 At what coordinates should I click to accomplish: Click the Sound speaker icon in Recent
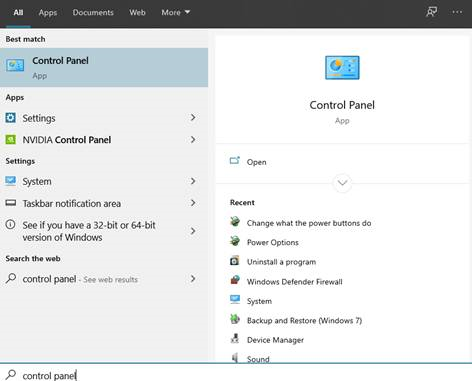tap(235, 358)
